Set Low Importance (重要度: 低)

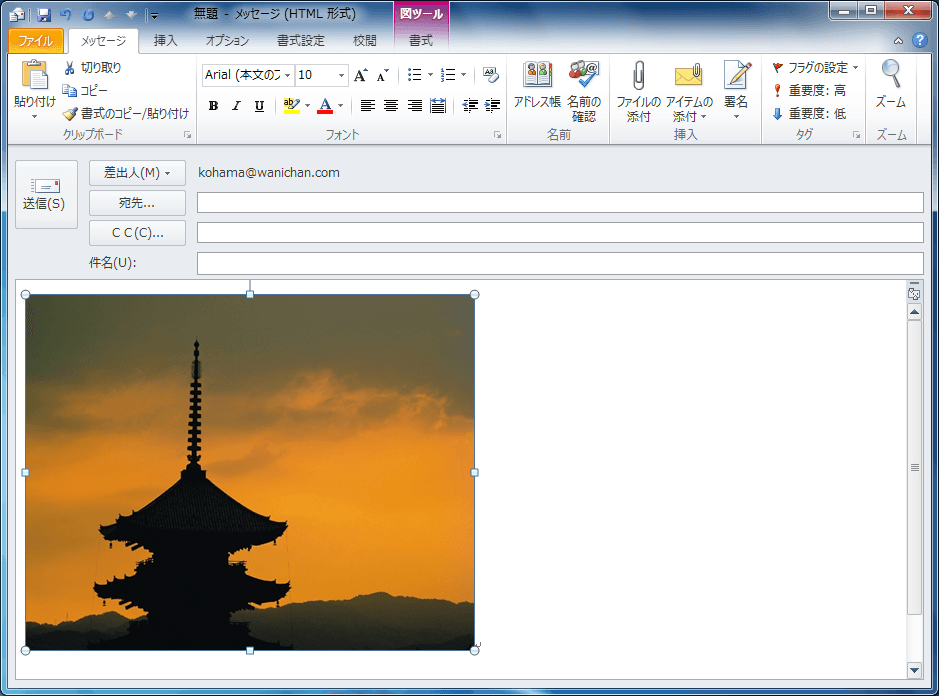pos(809,113)
